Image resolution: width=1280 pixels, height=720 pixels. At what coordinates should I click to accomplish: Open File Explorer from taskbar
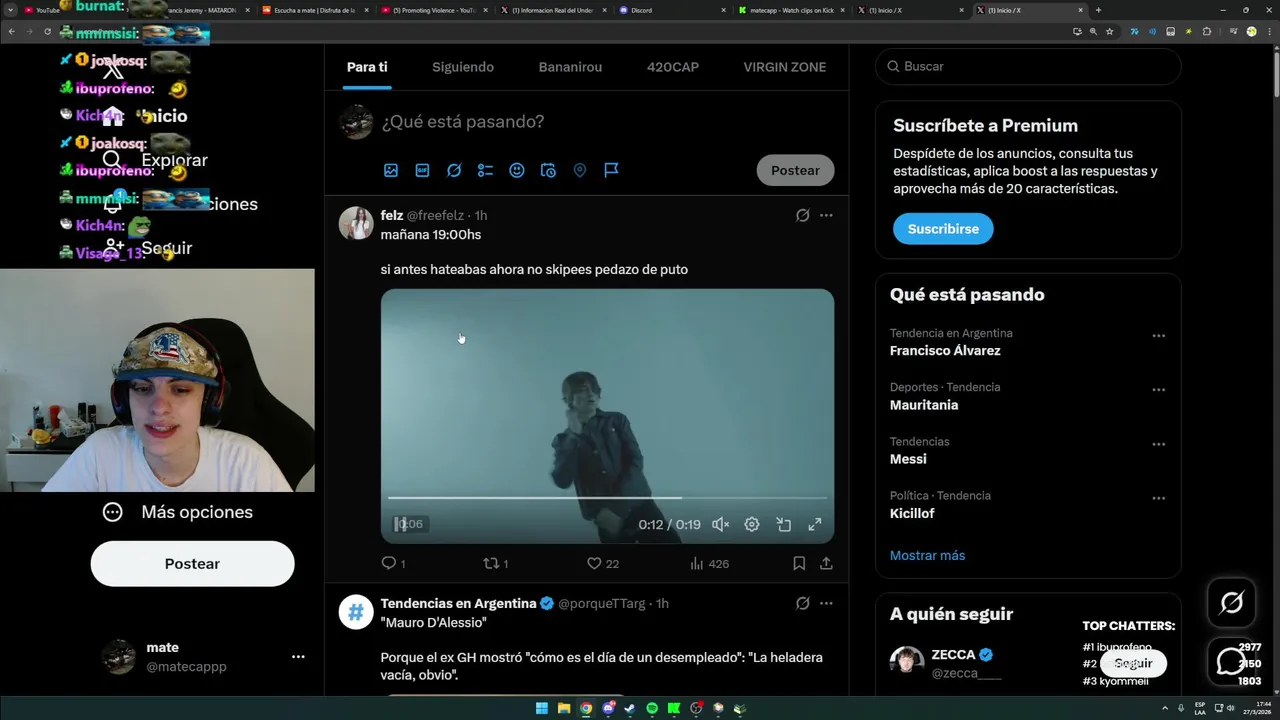pyautogui.click(x=563, y=708)
